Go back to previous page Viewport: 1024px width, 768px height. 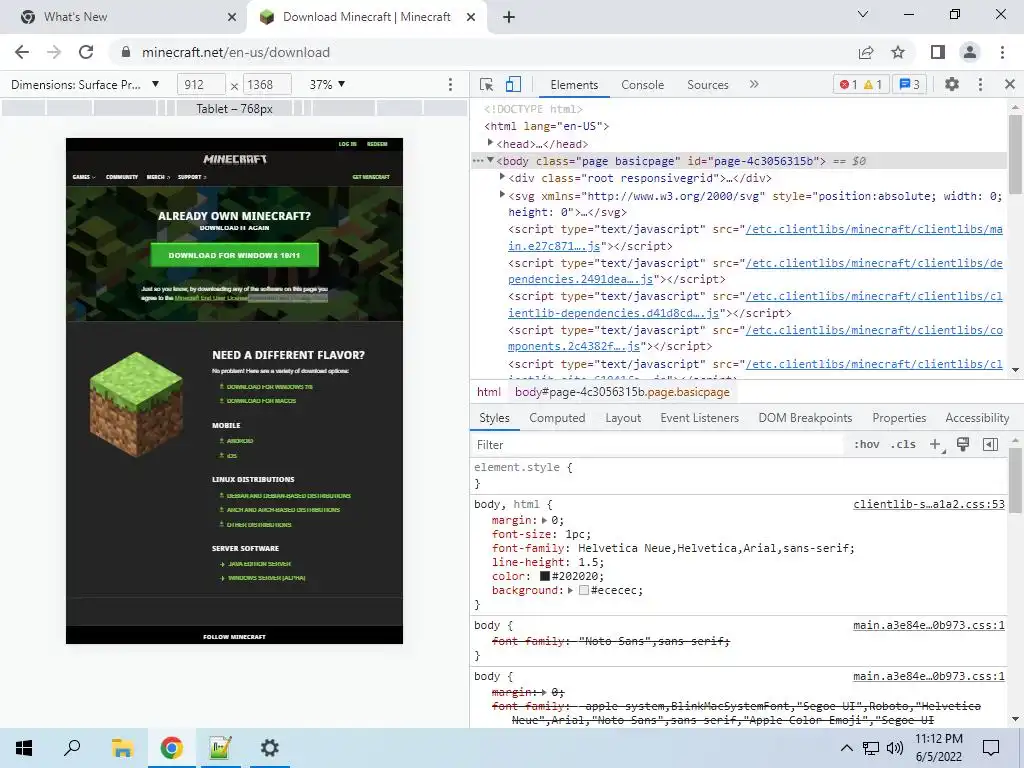pos(22,52)
